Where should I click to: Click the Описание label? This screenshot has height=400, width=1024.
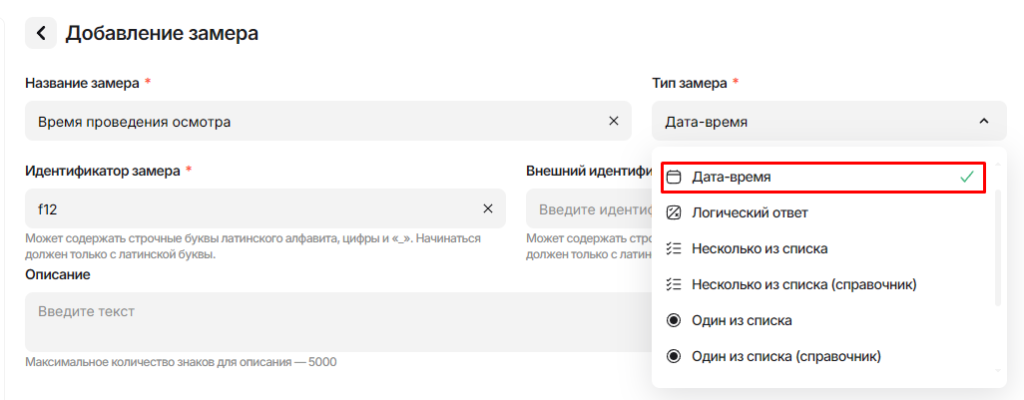(57, 275)
